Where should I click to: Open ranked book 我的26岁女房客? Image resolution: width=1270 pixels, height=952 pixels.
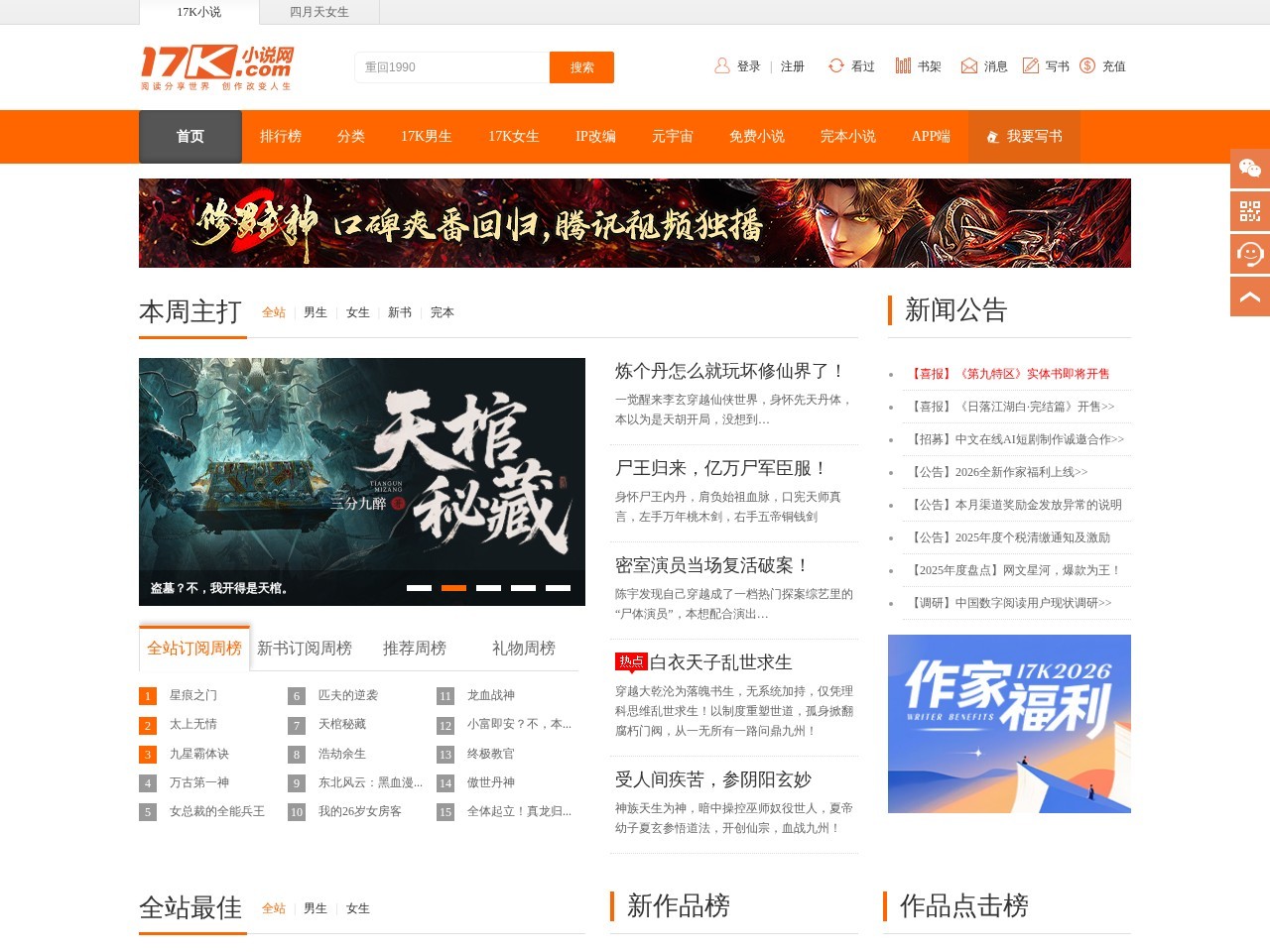coord(360,811)
